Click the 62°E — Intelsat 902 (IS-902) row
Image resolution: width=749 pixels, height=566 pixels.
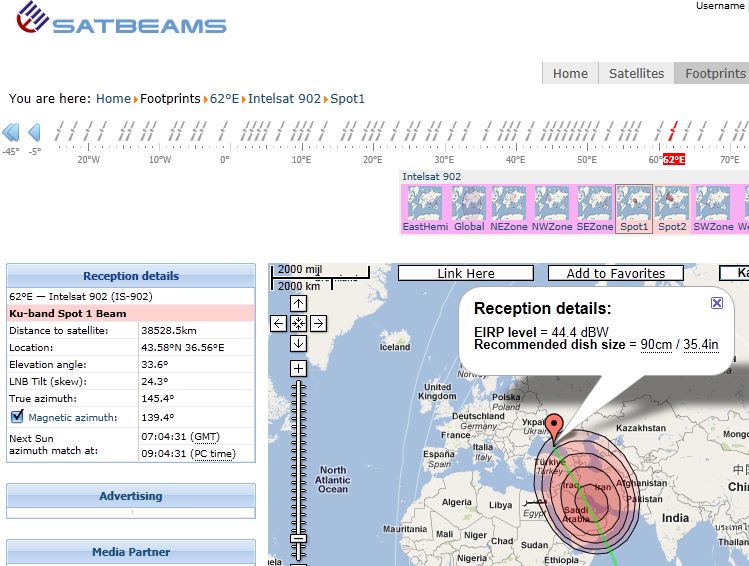[x=131, y=296]
